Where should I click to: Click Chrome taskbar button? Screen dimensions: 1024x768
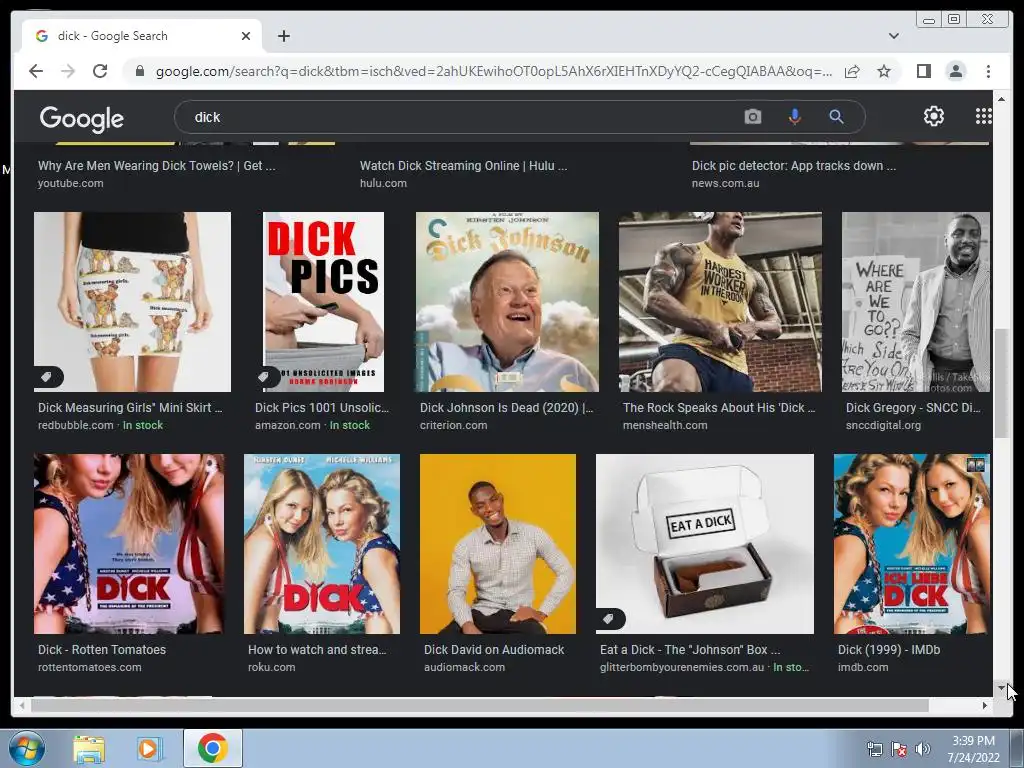(x=213, y=748)
